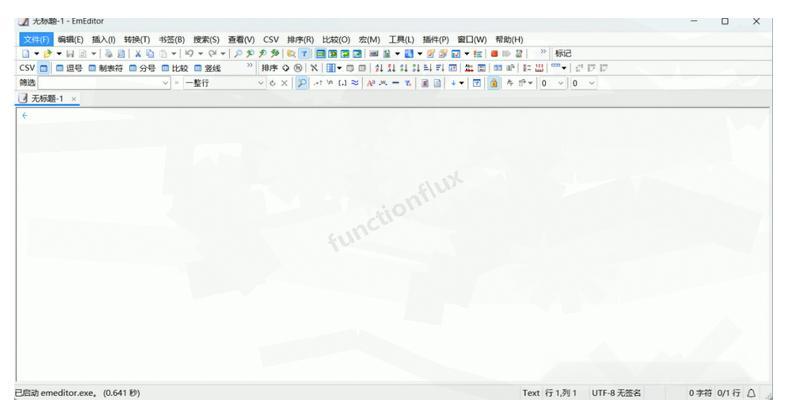
Task: Click the New file icon
Action: point(26,53)
